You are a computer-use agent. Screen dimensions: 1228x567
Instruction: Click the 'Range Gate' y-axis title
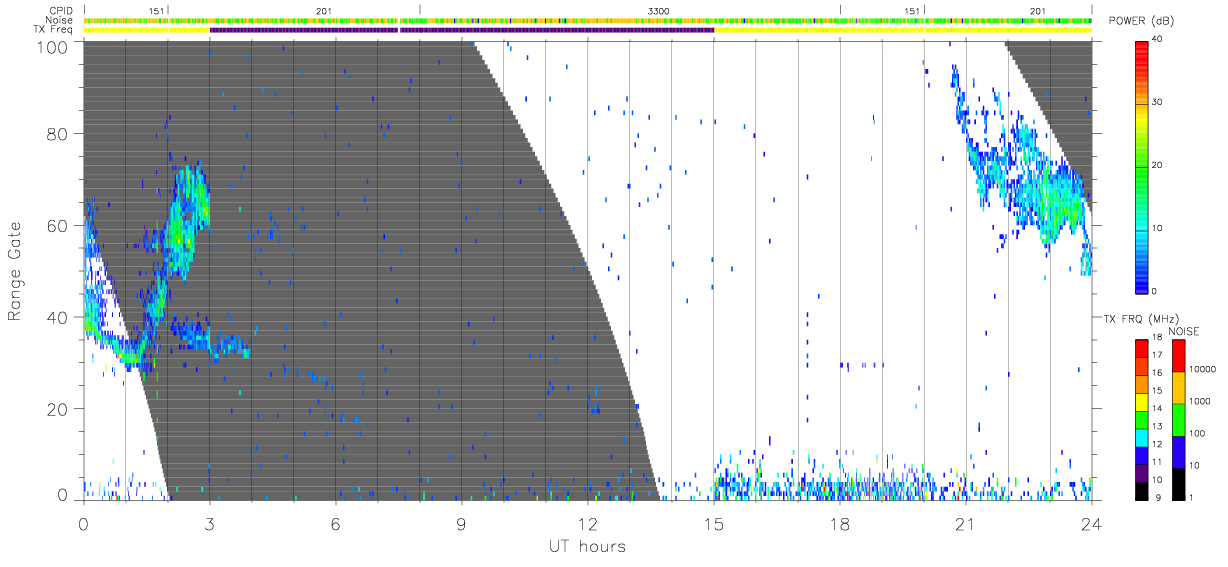pos(15,270)
